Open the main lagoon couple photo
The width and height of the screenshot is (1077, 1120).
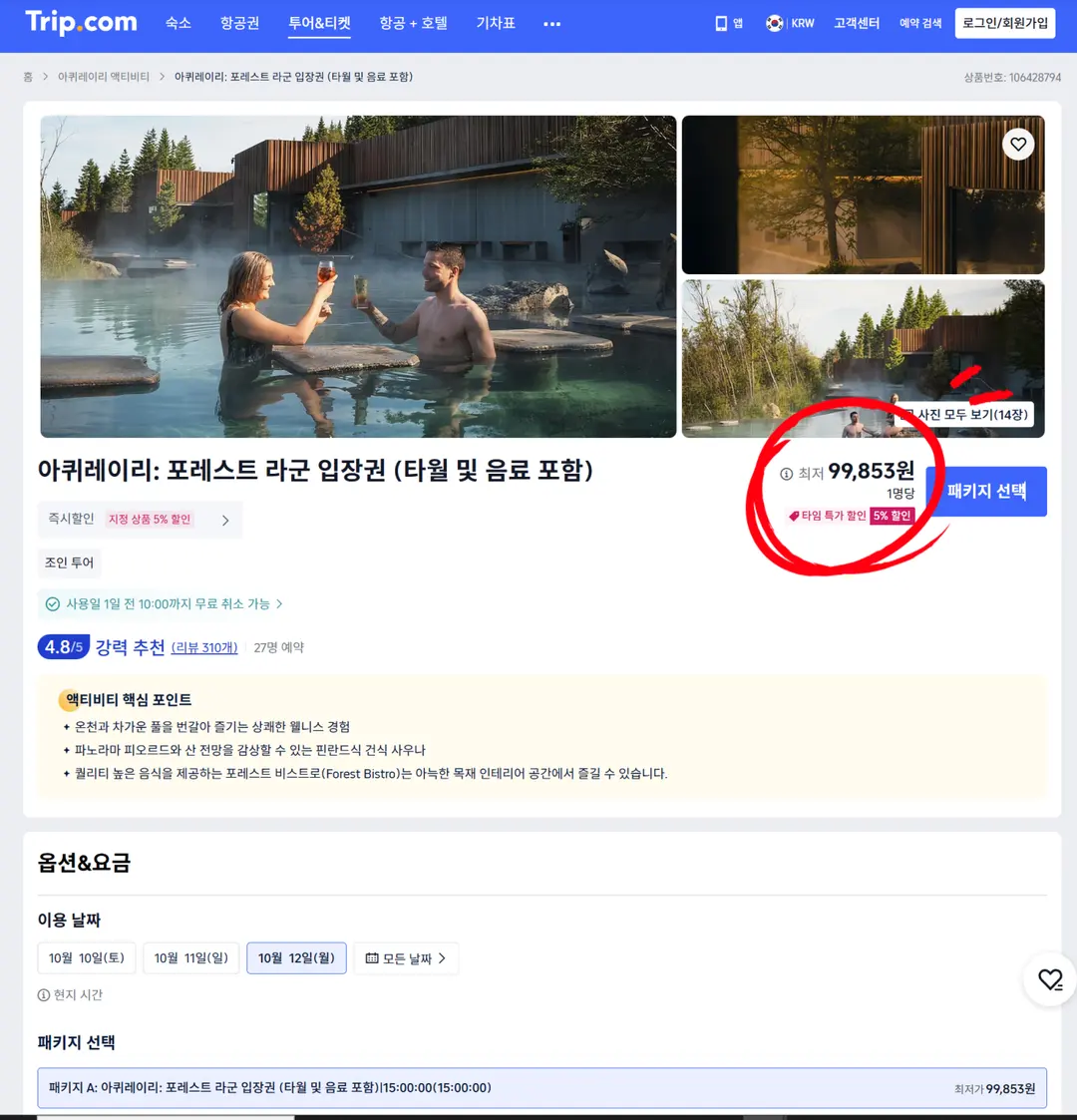coord(359,276)
